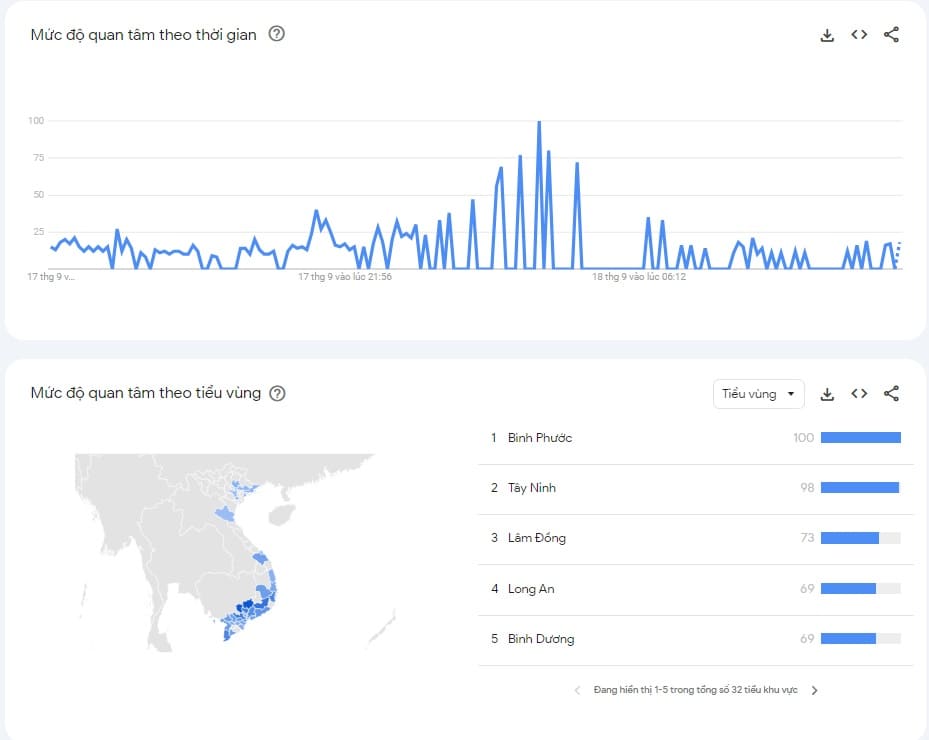This screenshot has width=929, height=740.
Task: Open embed code for subregion card
Action: (x=859, y=394)
